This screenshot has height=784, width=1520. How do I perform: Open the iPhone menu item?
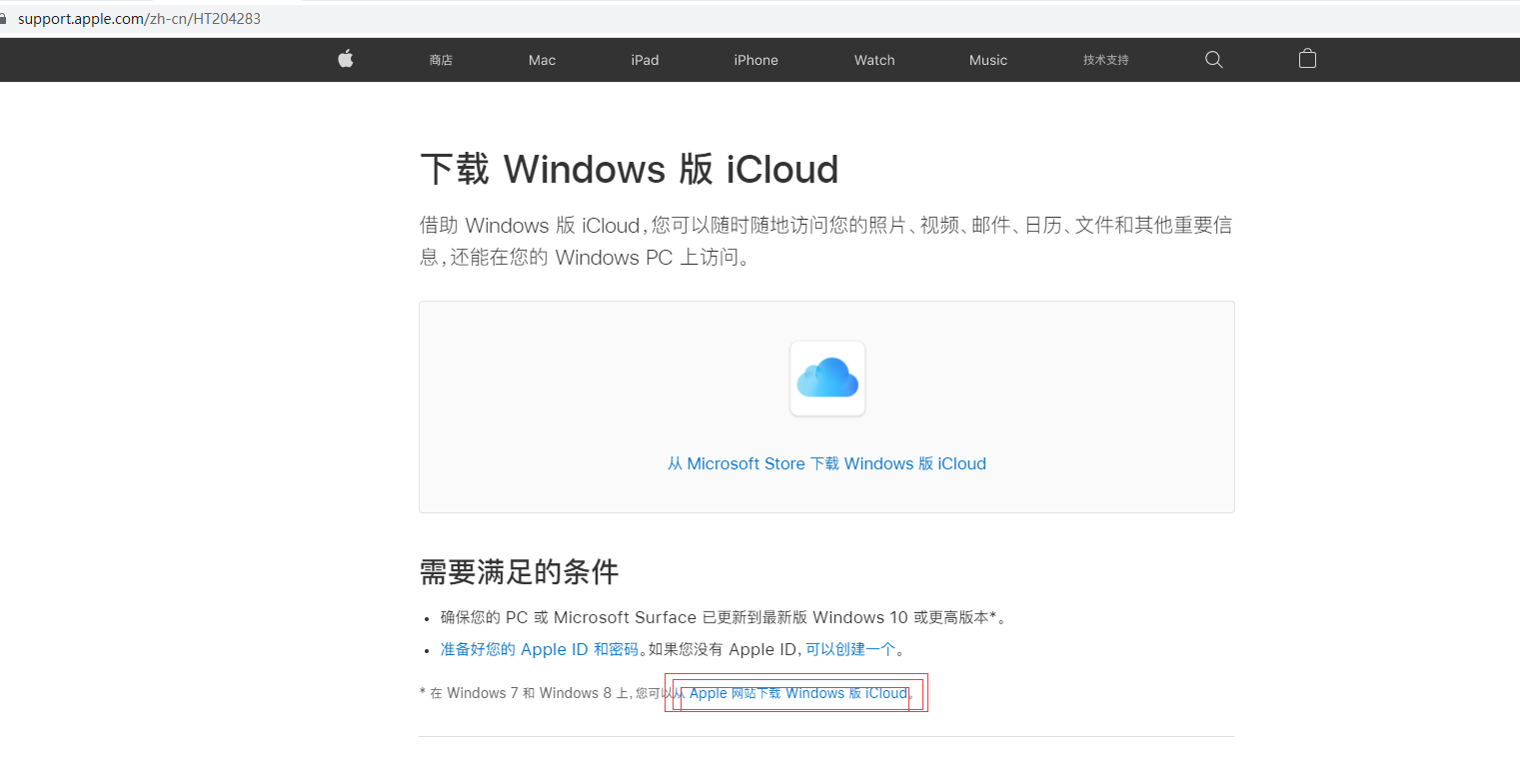tap(756, 60)
